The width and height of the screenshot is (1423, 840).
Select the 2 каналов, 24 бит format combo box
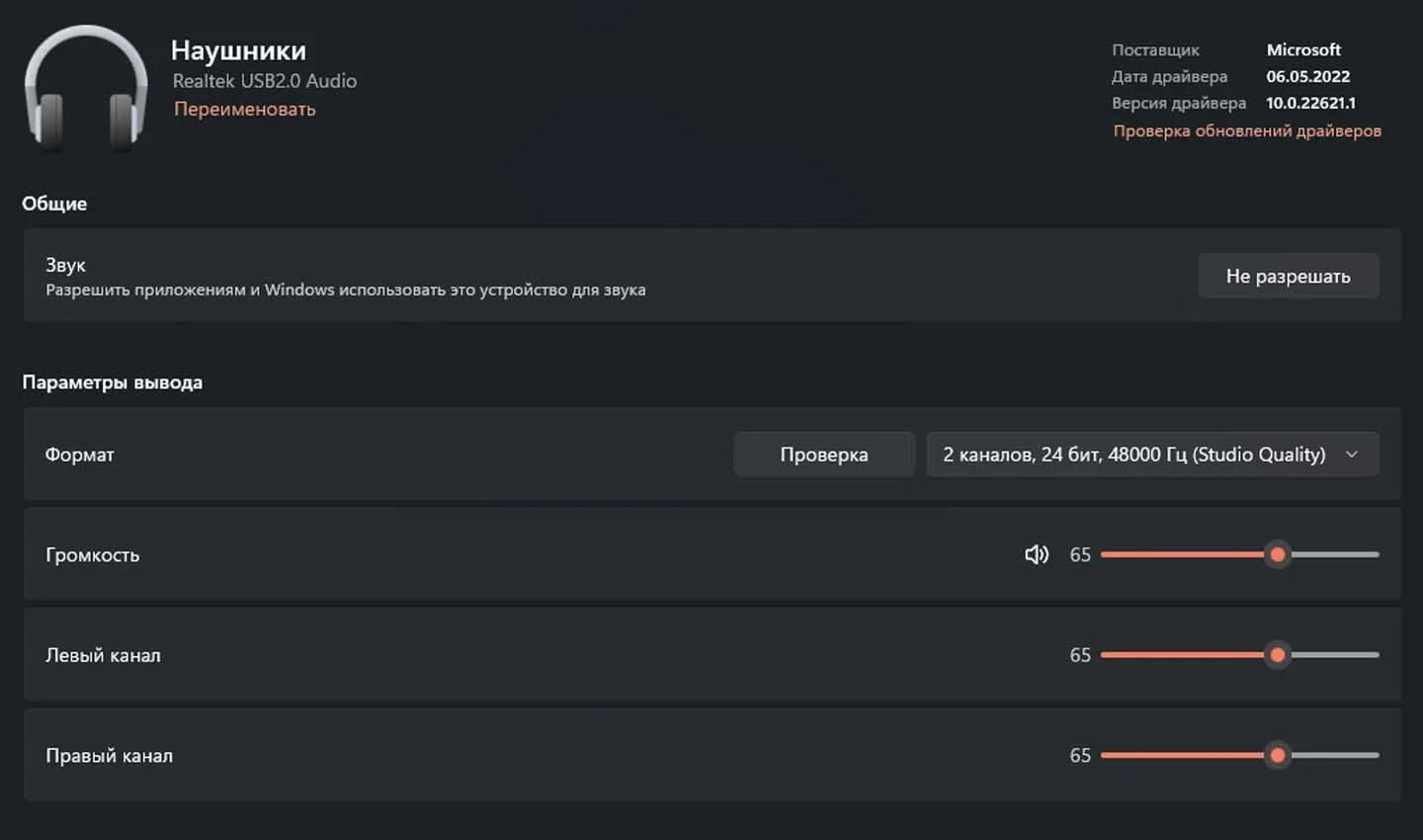(1152, 455)
